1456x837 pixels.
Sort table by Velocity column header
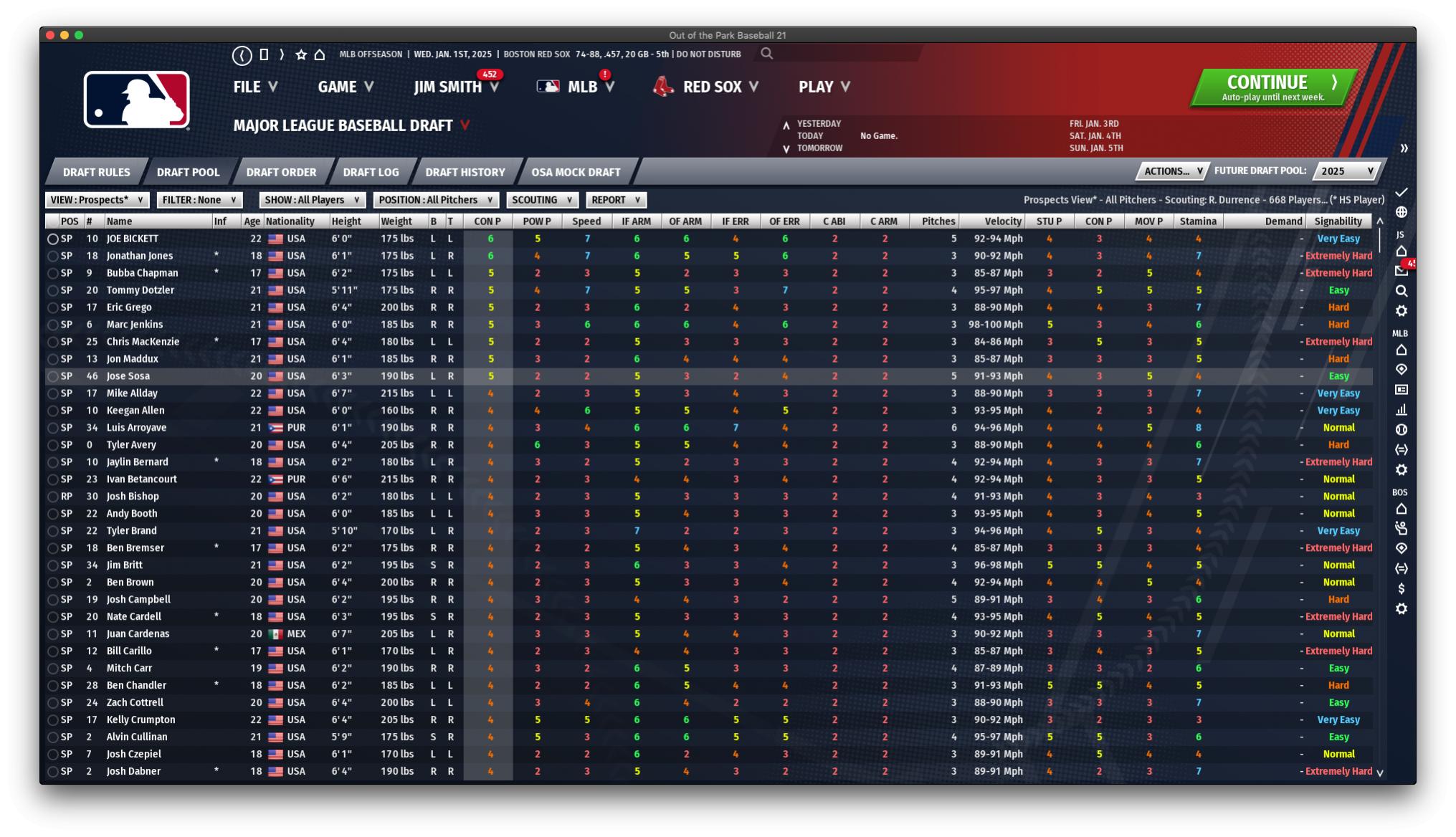tap(1002, 221)
